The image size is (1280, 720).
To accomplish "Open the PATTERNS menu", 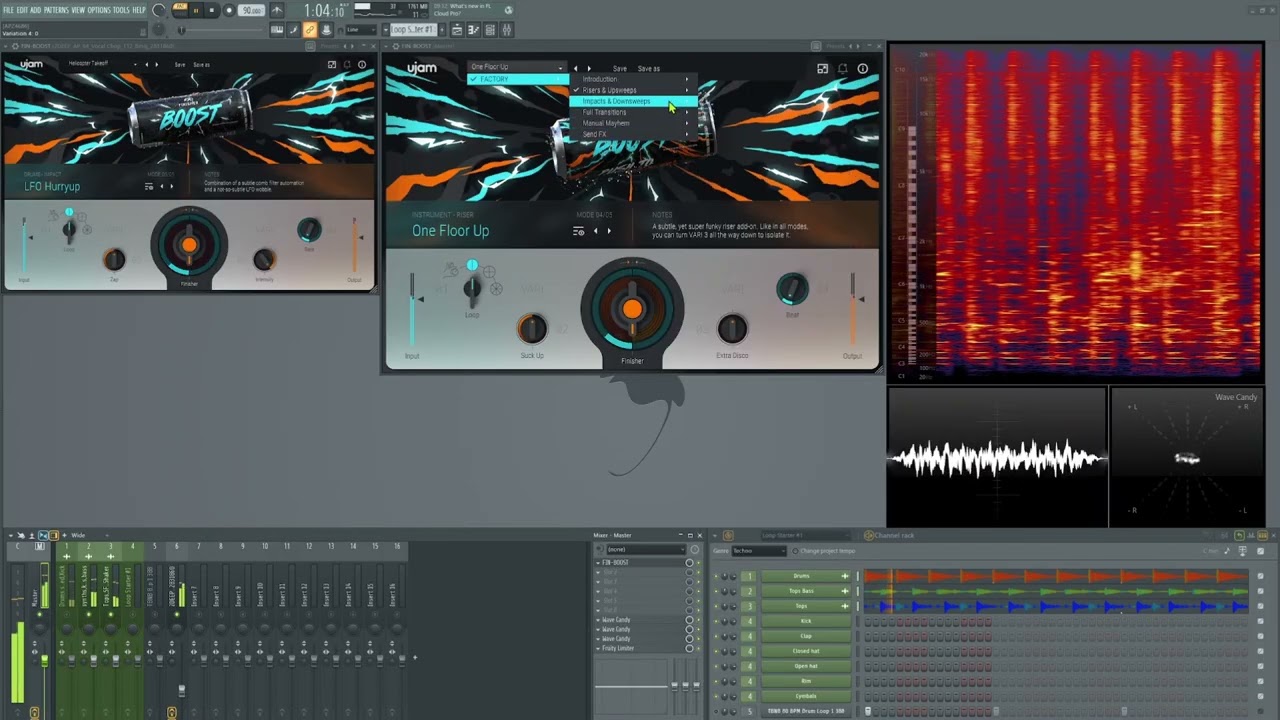I will click(x=56, y=10).
